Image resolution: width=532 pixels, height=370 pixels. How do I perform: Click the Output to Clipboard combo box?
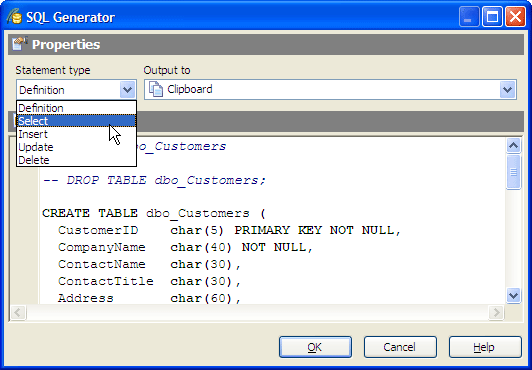330,90
